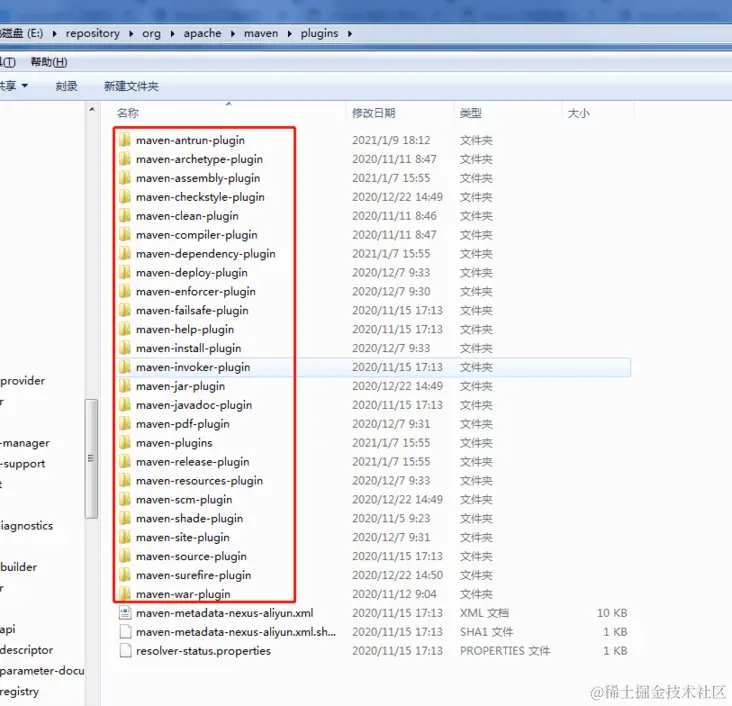The height and width of the screenshot is (706, 732).
Task: Click the maven-javadoc-plugin folder icon
Action: point(125,405)
